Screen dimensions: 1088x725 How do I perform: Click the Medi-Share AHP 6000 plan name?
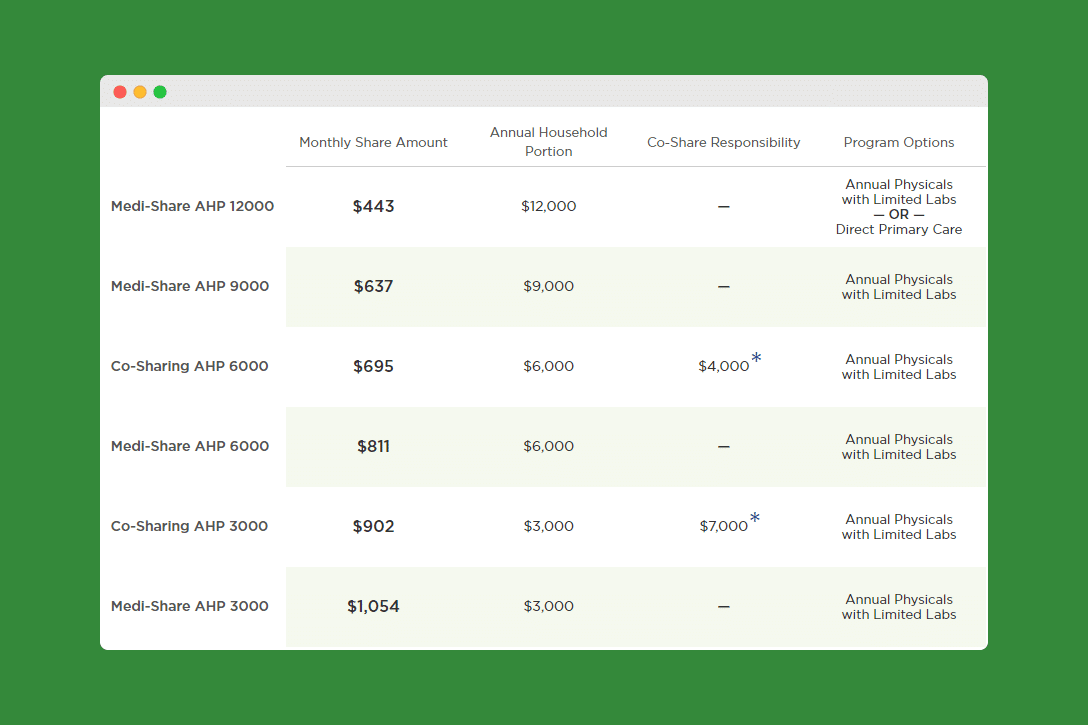pos(190,446)
